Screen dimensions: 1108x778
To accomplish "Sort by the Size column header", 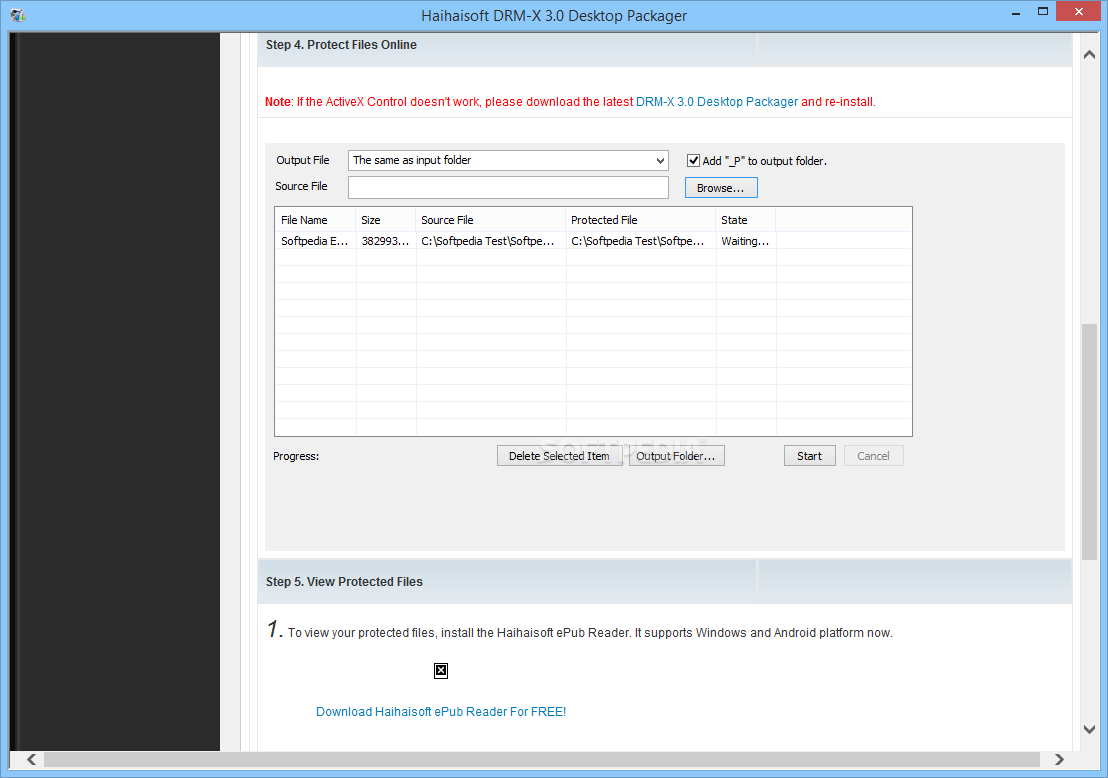I will [x=386, y=220].
